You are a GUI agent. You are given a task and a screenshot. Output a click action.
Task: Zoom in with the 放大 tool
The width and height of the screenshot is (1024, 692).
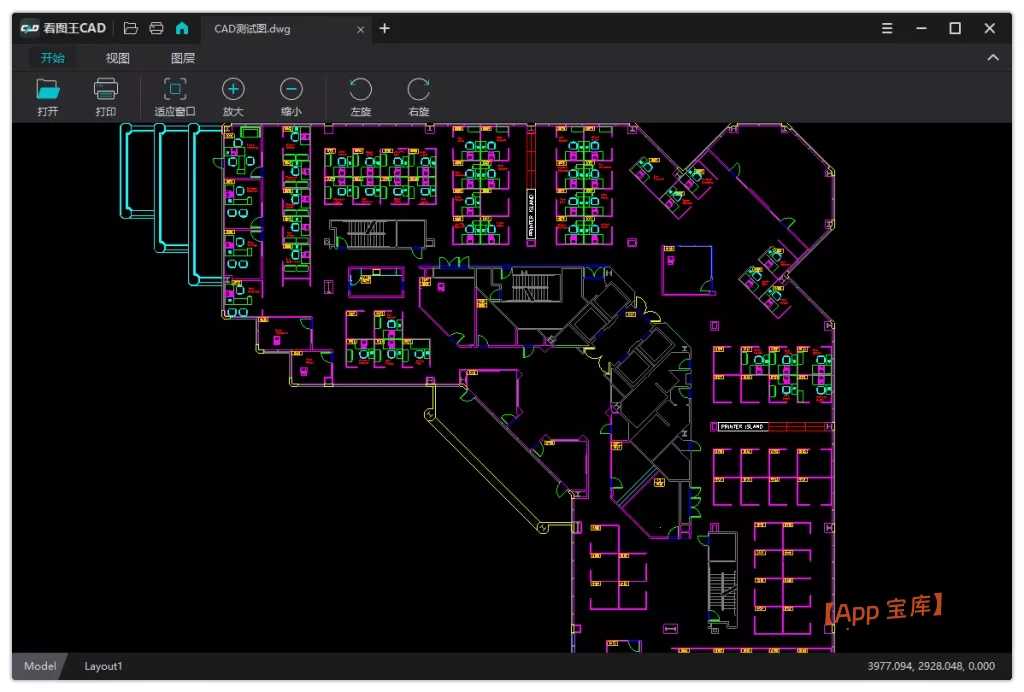[x=233, y=96]
